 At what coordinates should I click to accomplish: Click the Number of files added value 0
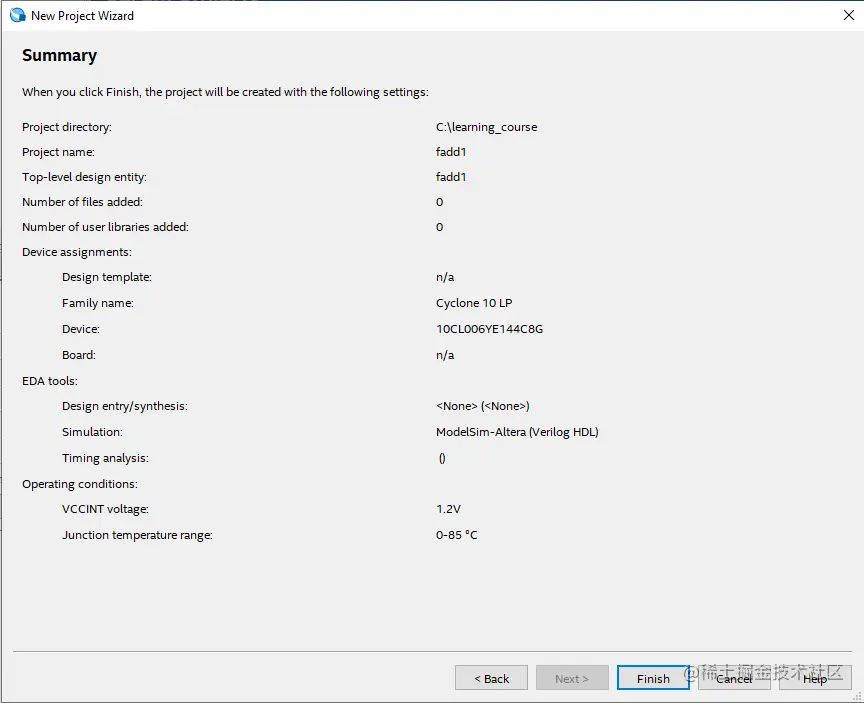[x=439, y=202]
